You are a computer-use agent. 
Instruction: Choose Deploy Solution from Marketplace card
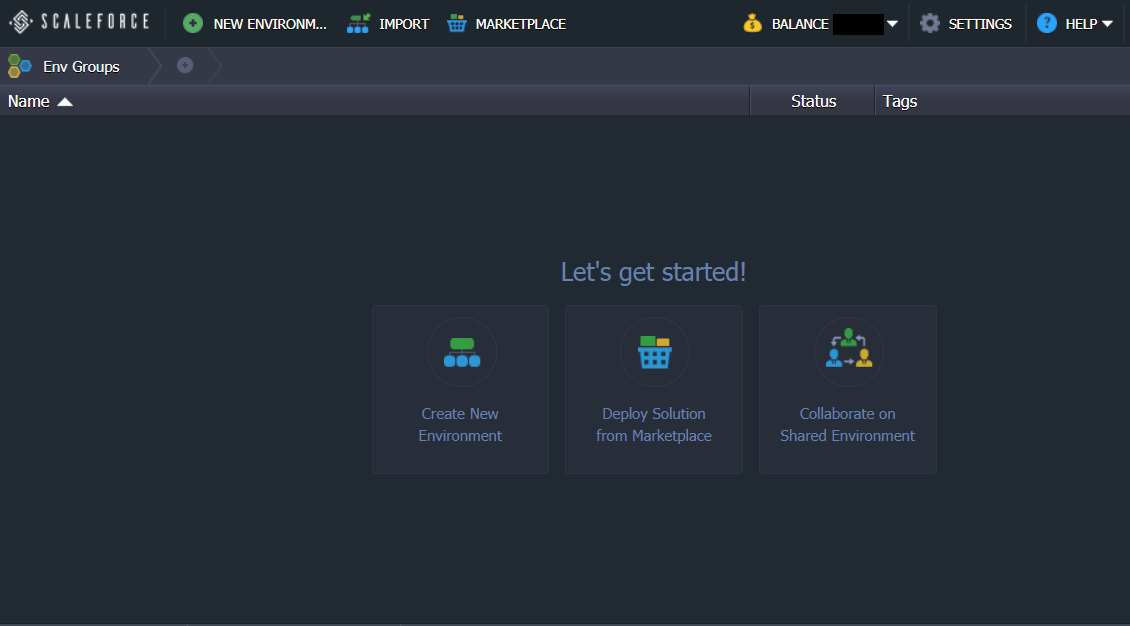pos(654,389)
